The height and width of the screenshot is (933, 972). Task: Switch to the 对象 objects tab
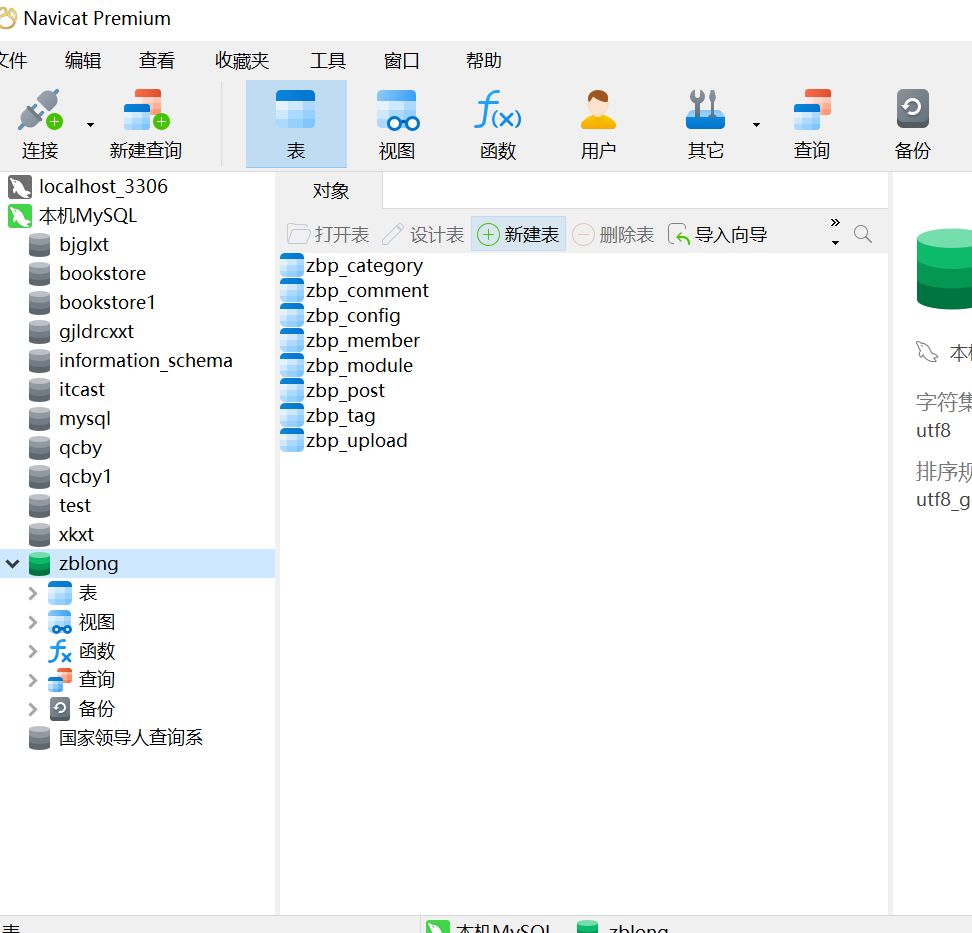pos(330,190)
